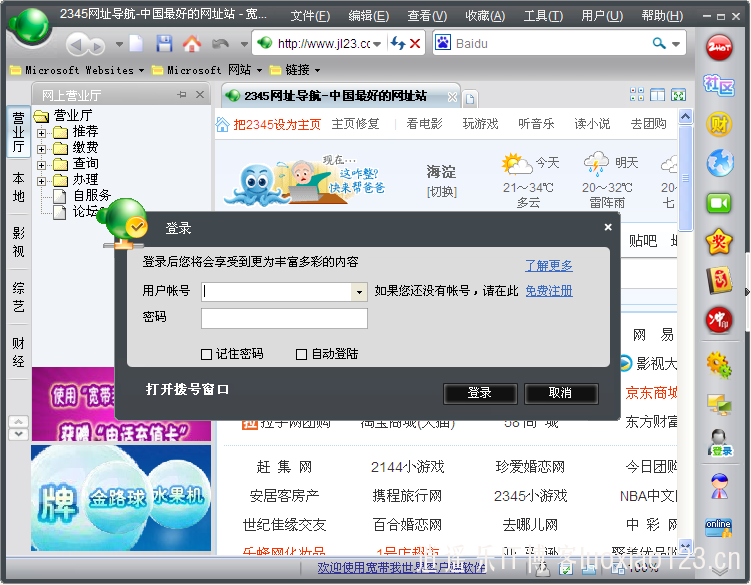The height and width of the screenshot is (585, 751).
Task: Expand the 办理 folder
Action: tap(42, 181)
